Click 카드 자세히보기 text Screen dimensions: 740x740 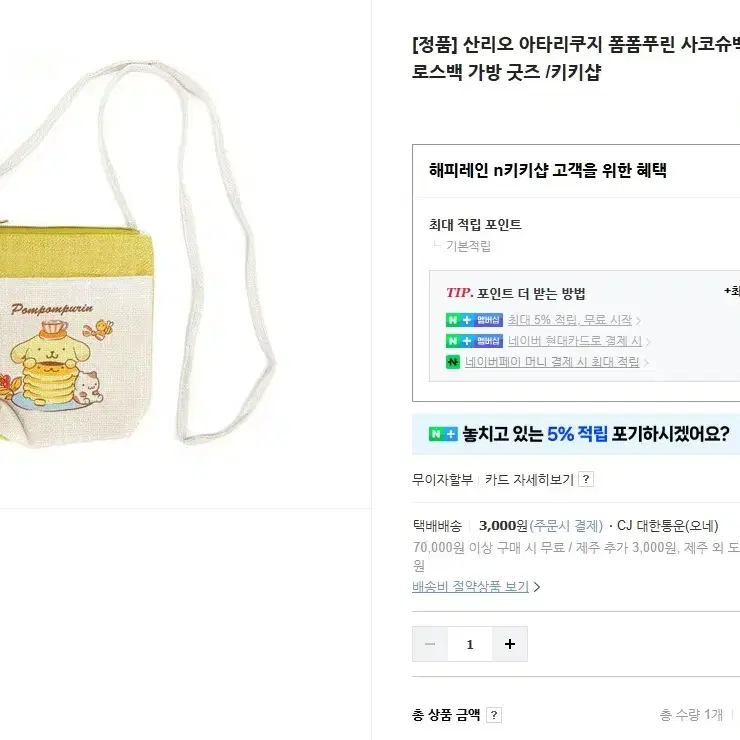click(x=529, y=479)
